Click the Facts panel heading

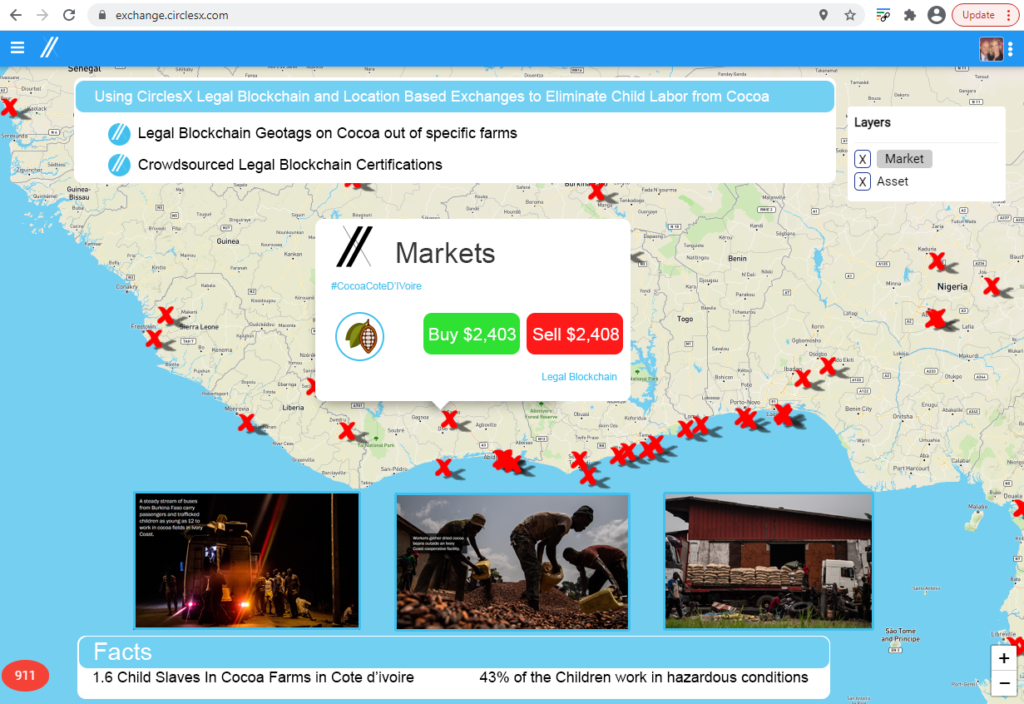(x=123, y=652)
